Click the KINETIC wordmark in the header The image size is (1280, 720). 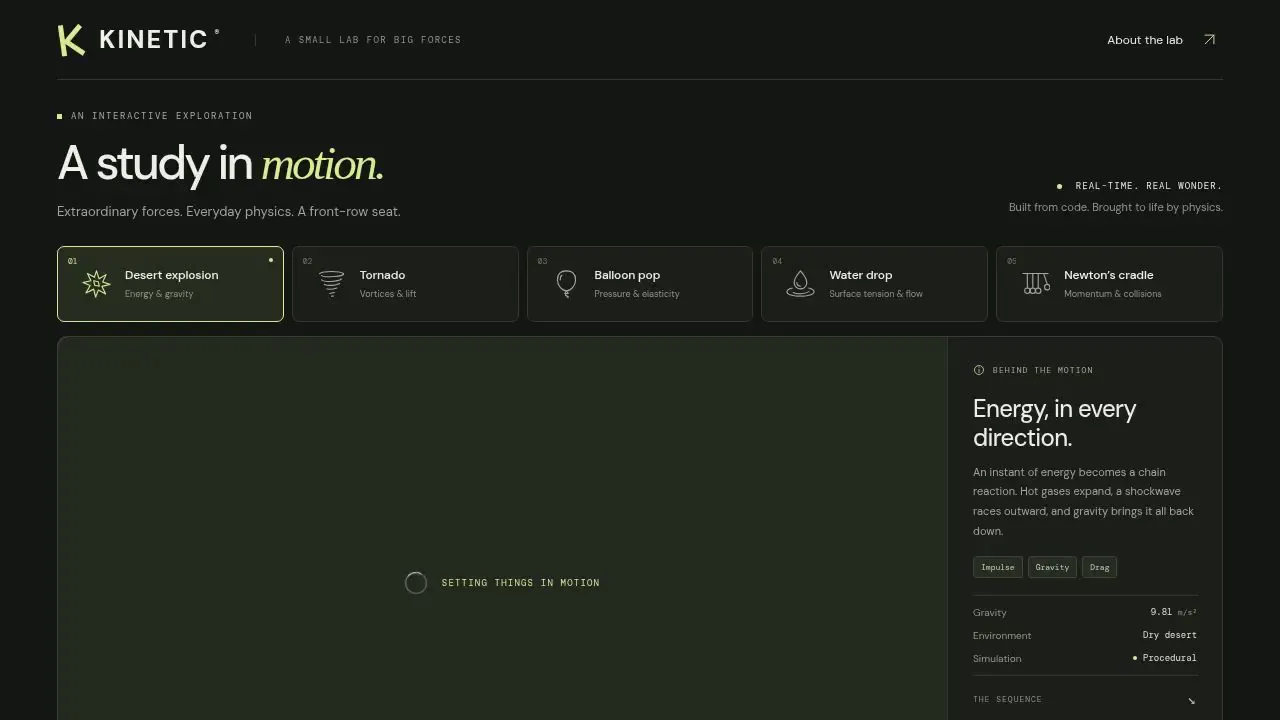pyautogui.click(x=153, y=40)
